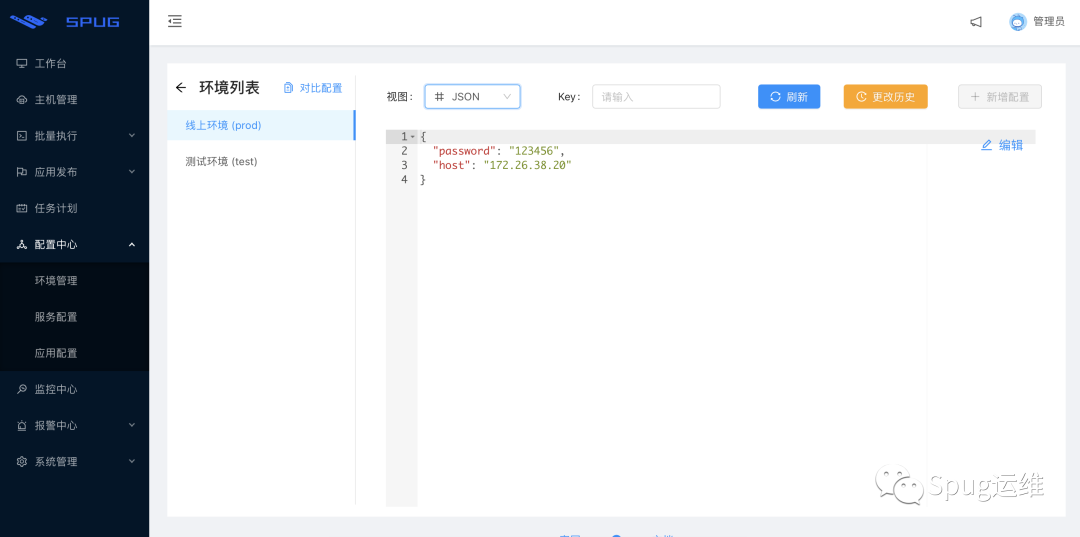Image resolution: width=1080 pixels, height=537 pixels.
Task: Click the 主机管理 cloud icon
Action: [x=22, y=100]
